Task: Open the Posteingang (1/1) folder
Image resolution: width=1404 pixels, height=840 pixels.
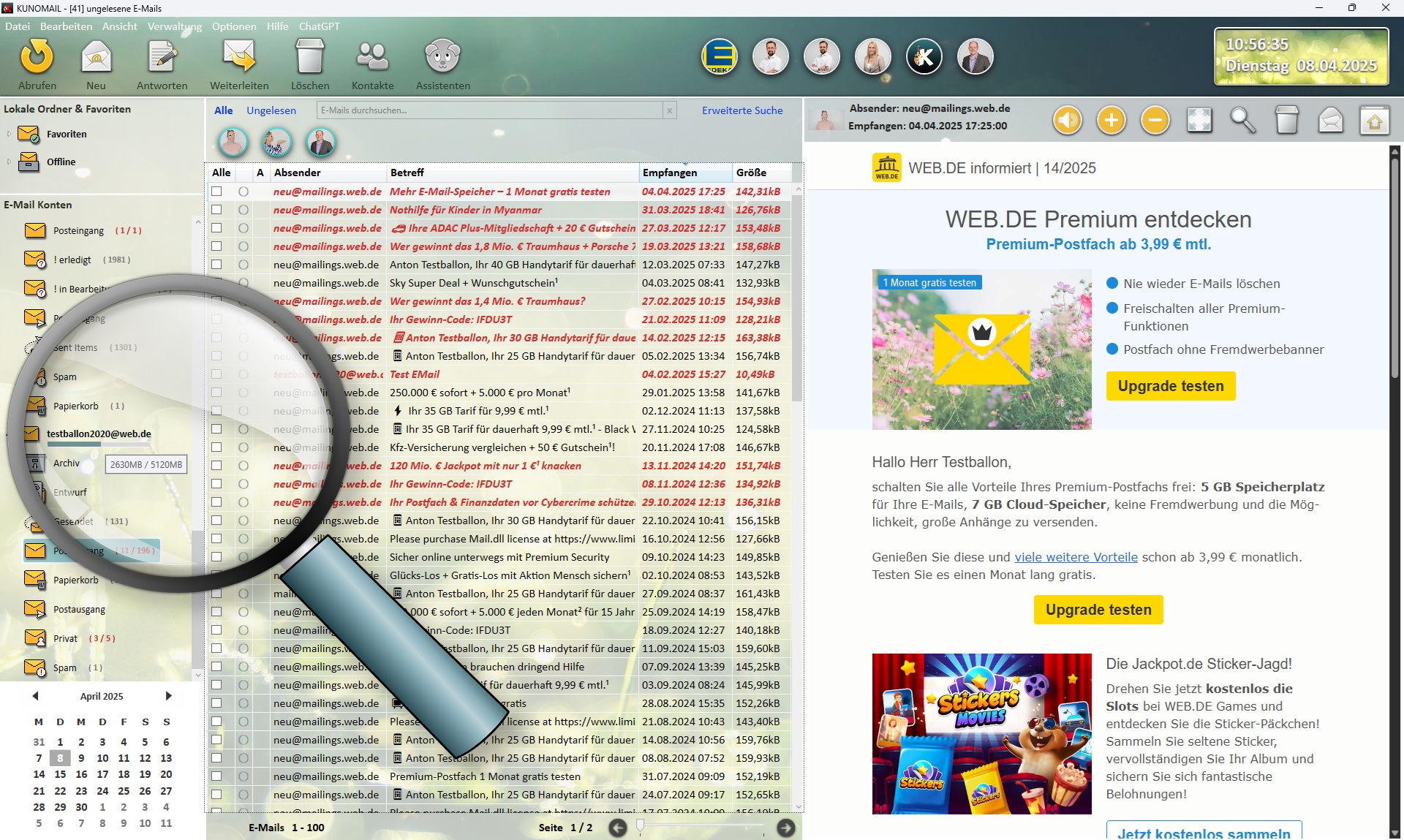Action: coord(83,230)
